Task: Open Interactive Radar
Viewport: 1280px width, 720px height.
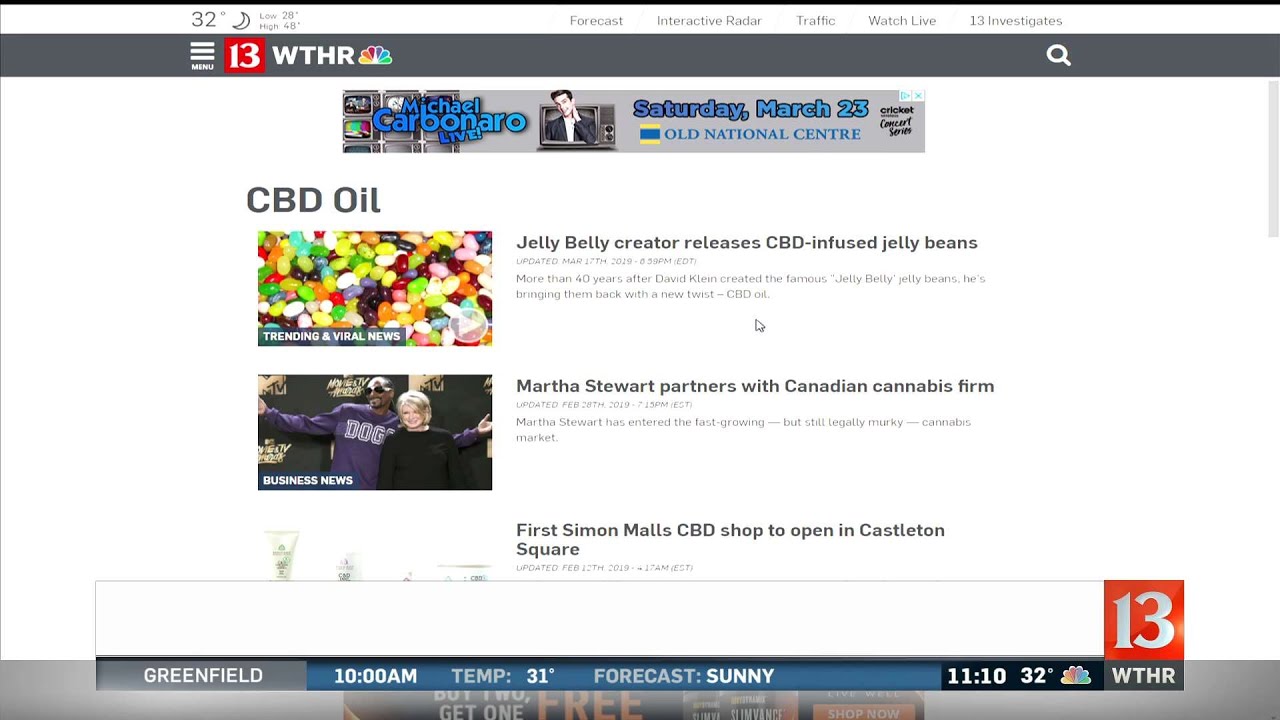Action: tap(709, 20)
